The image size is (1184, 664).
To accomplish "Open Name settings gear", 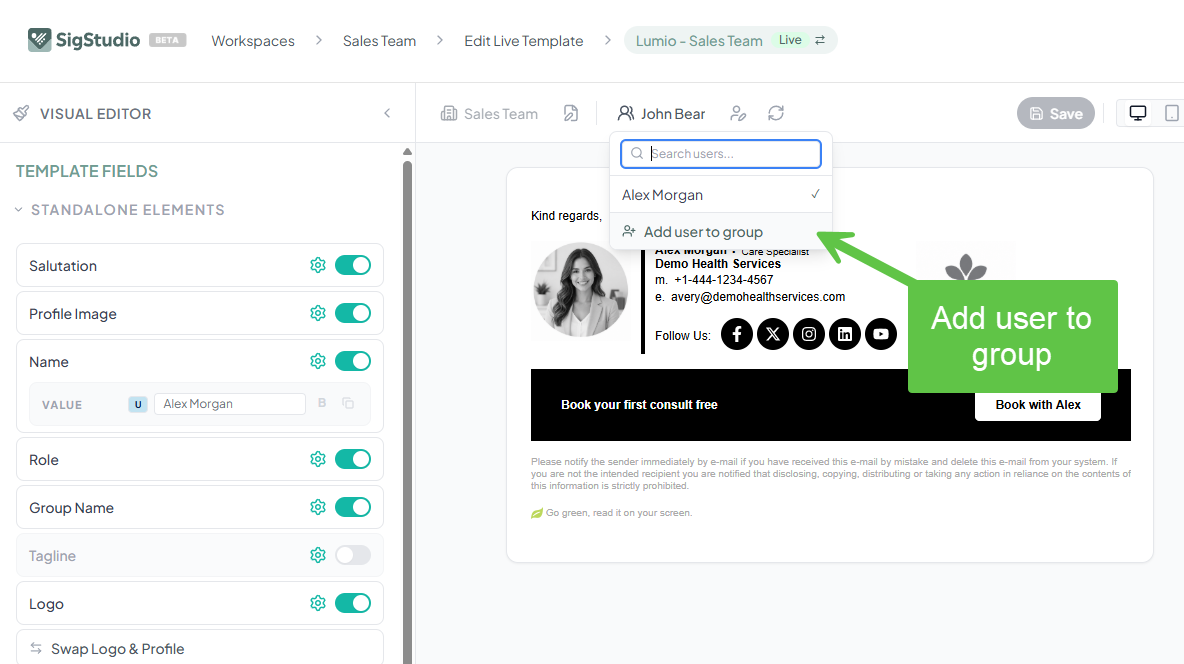I will [318, 361].
